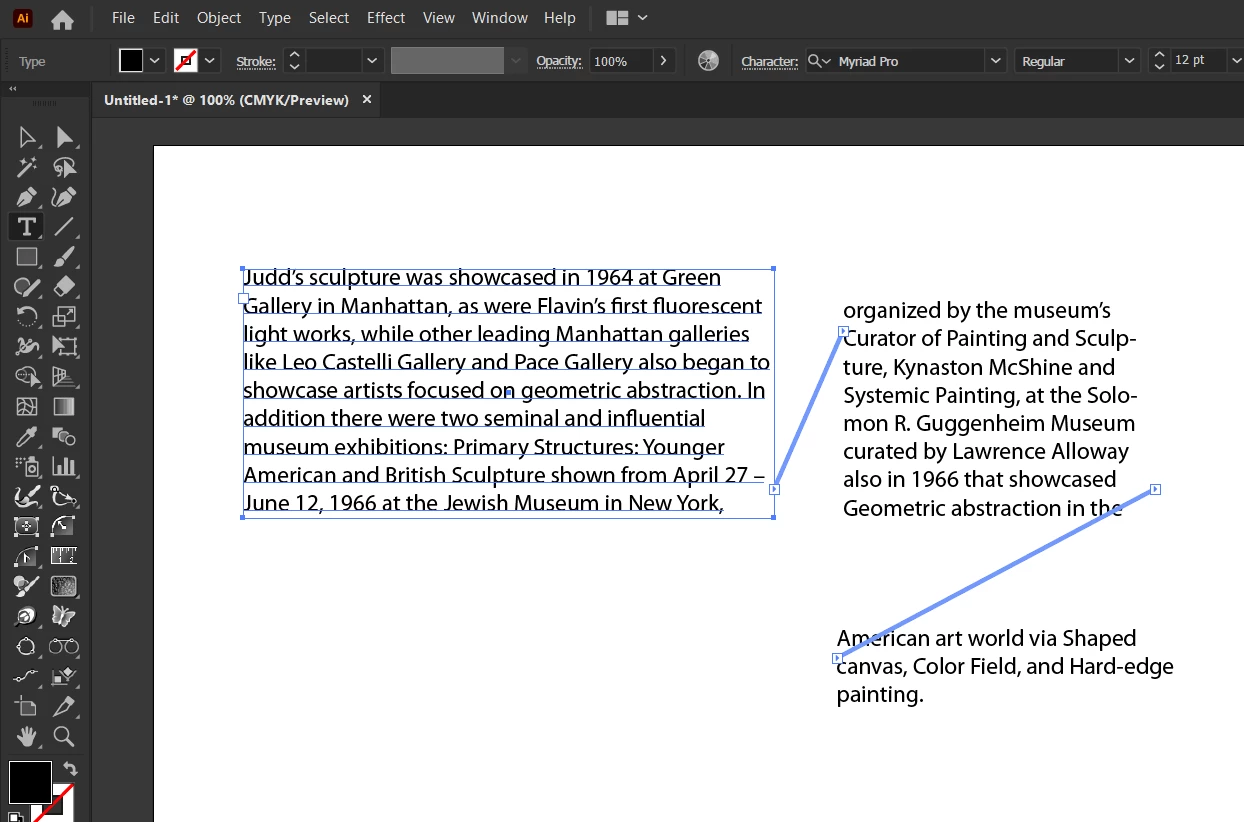
Task: Select the Hand tool
Action: 27,737
